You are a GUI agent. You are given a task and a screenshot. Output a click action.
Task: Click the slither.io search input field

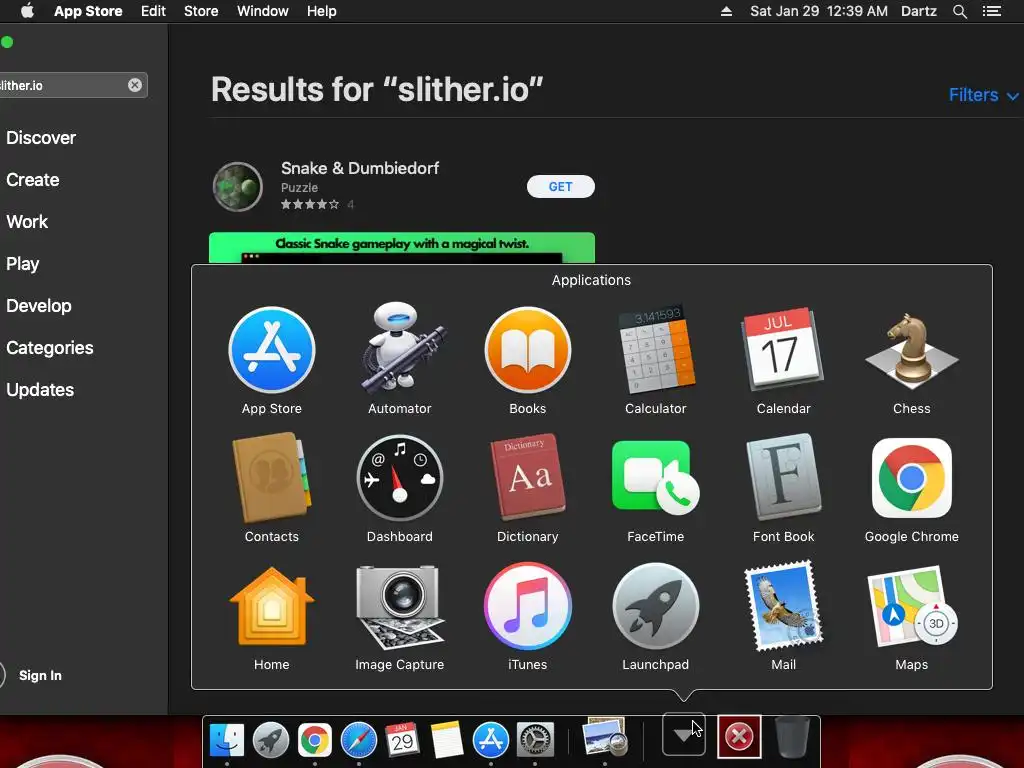(72, 85)
